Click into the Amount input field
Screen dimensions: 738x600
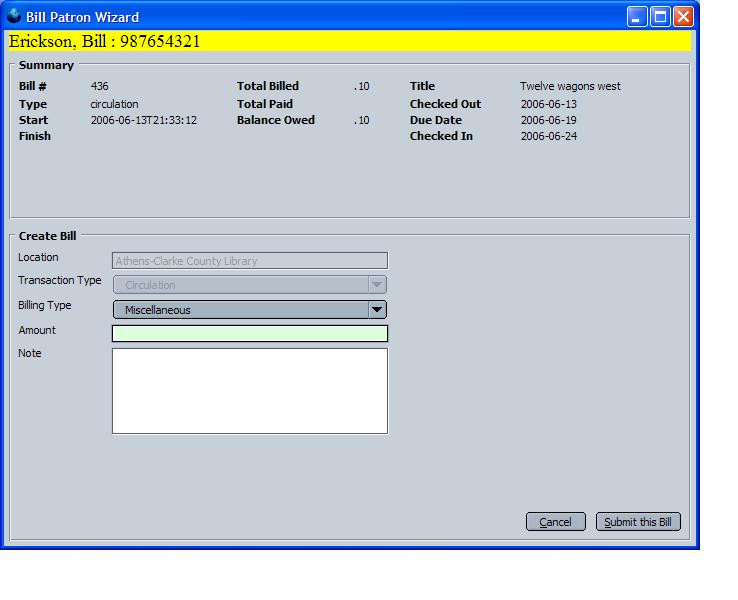[x=249, y=334]
